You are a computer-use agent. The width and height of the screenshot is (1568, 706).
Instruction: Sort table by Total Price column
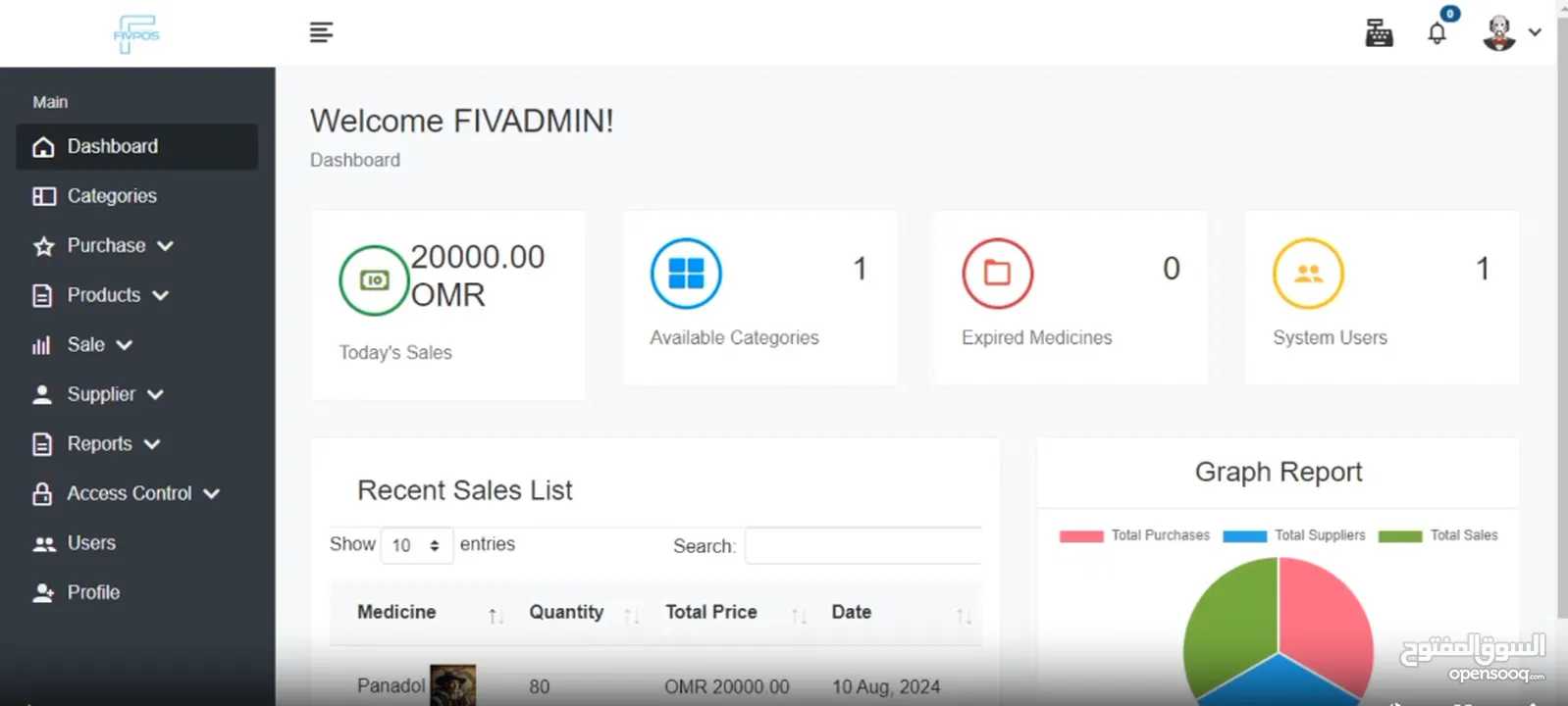735,613
